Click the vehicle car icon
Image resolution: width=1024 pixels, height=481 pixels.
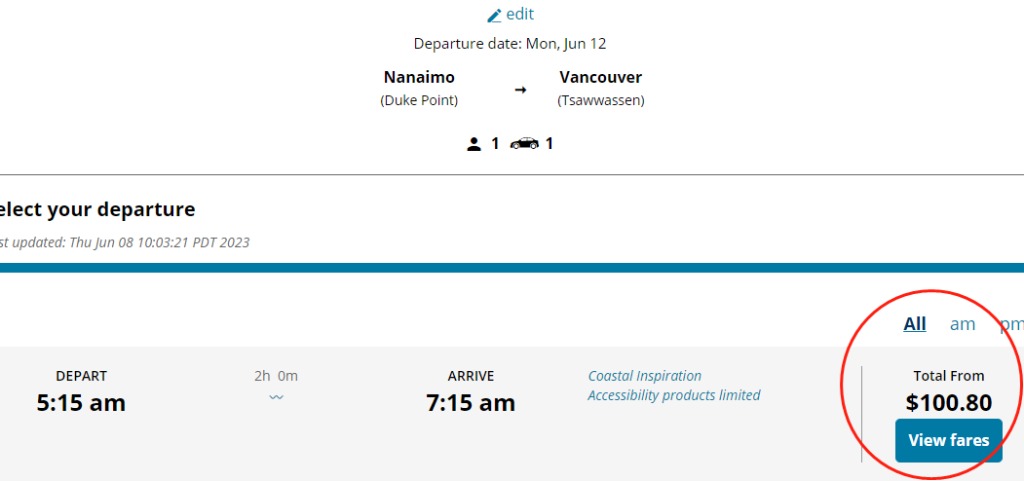524,144
